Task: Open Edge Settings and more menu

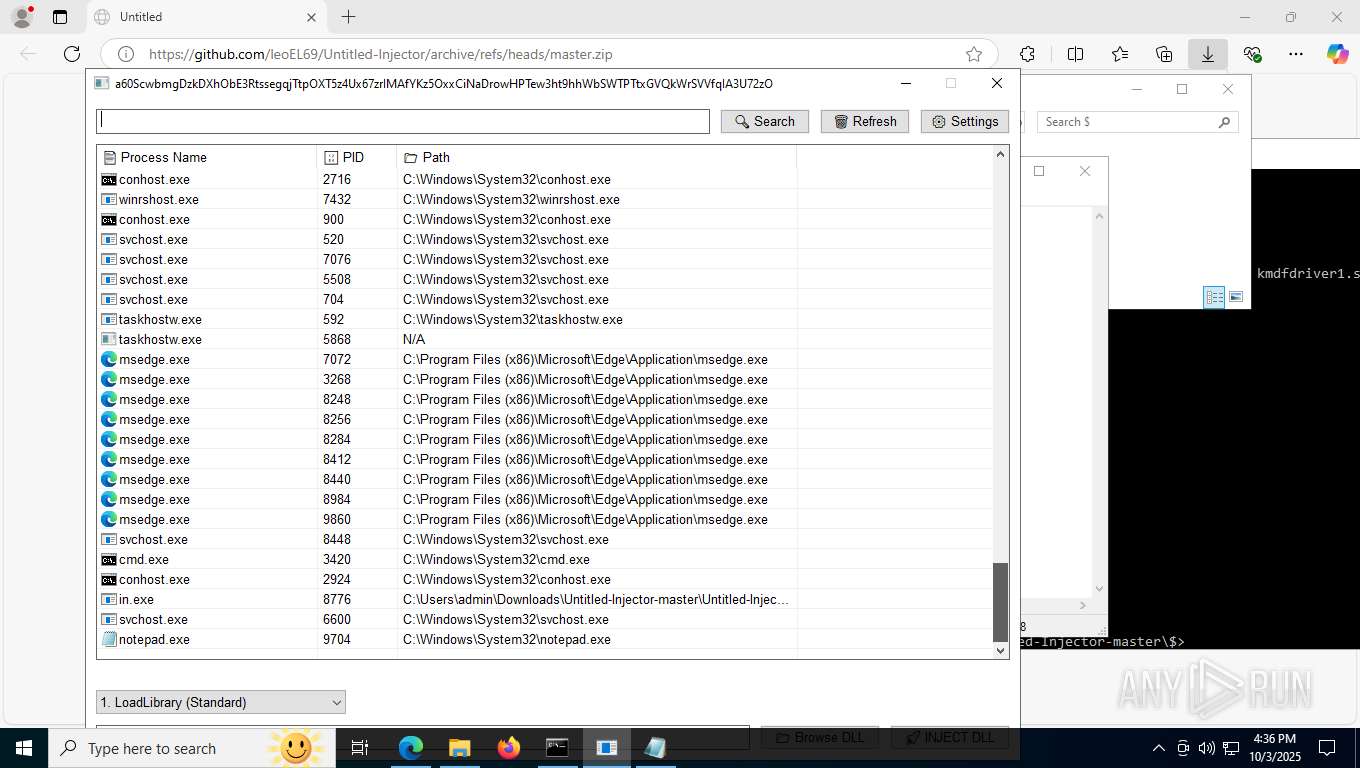Action: 1296,54
